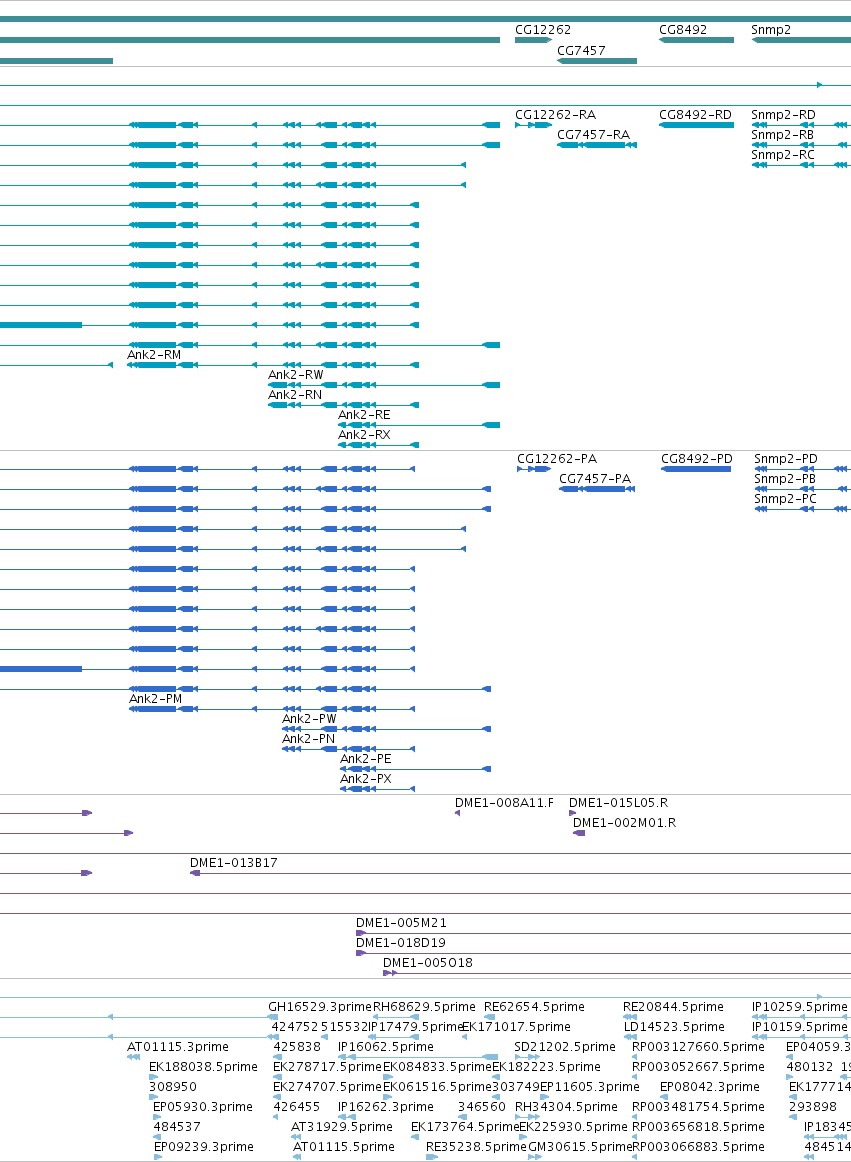Select clone end DME1-002M01.R
The image size is (851, 1162).
coord(624,823)
